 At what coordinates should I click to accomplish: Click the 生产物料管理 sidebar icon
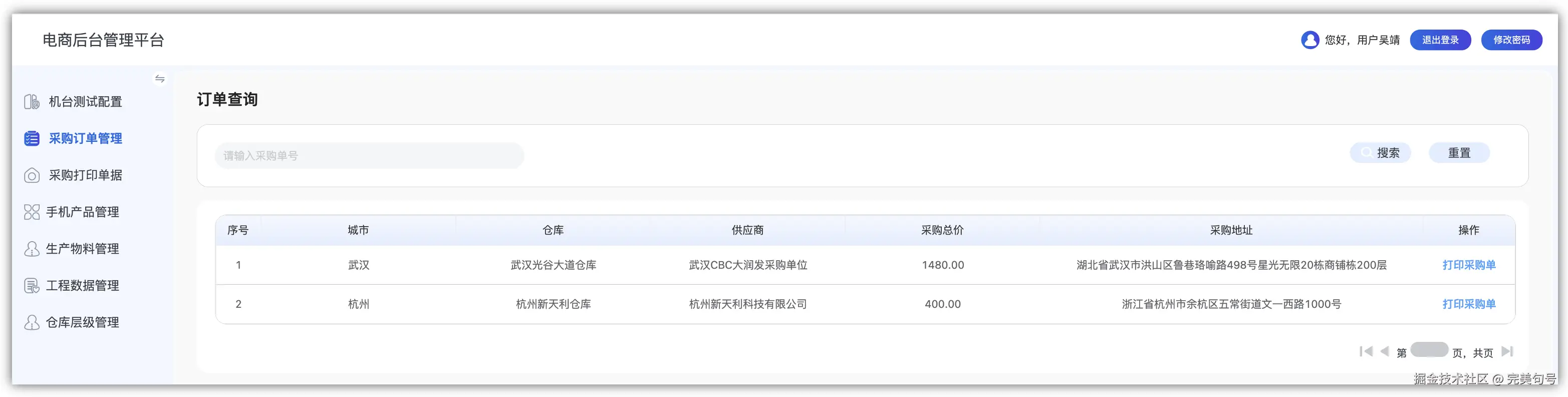point(32,249)
